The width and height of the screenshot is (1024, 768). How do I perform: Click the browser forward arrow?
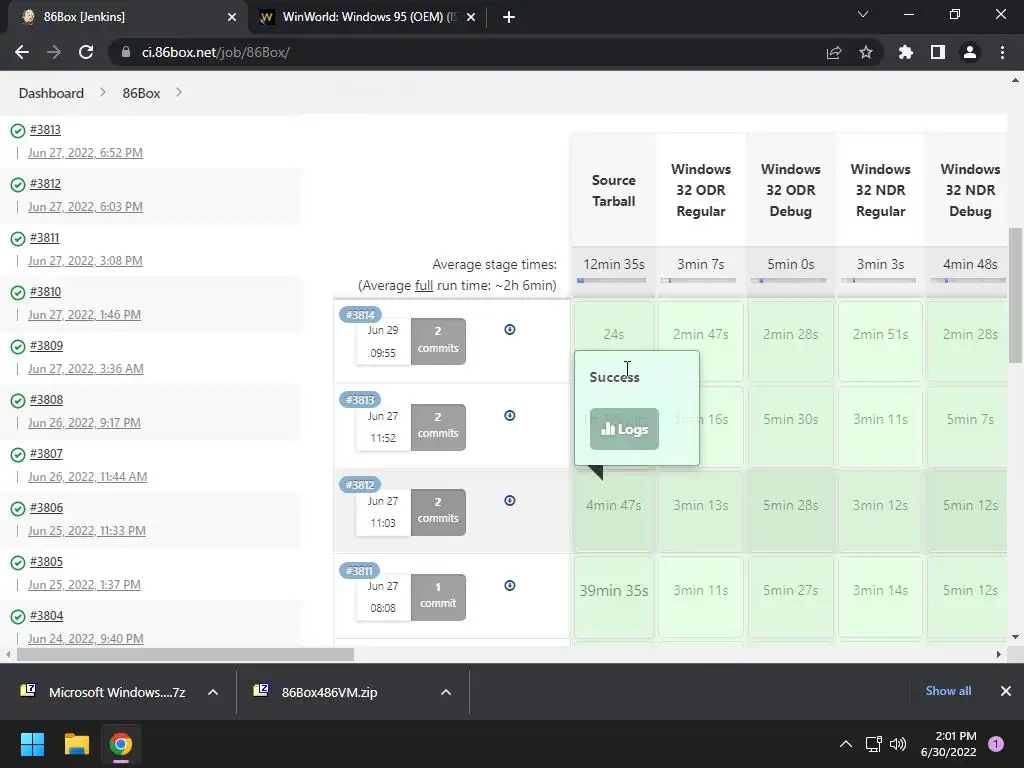(x=54, y=52)
